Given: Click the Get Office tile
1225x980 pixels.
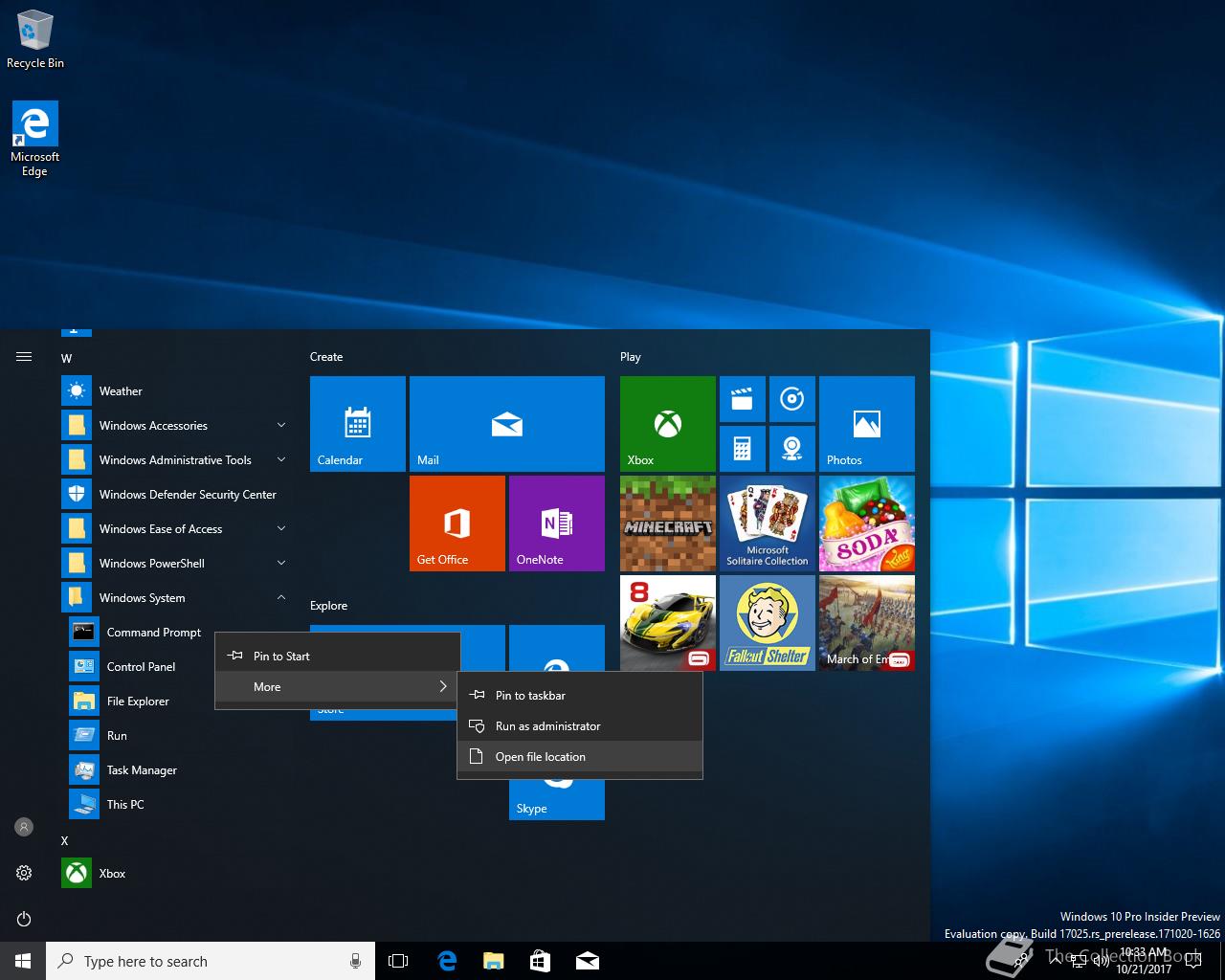Looking at the screenshot, I should coord(457,523).
